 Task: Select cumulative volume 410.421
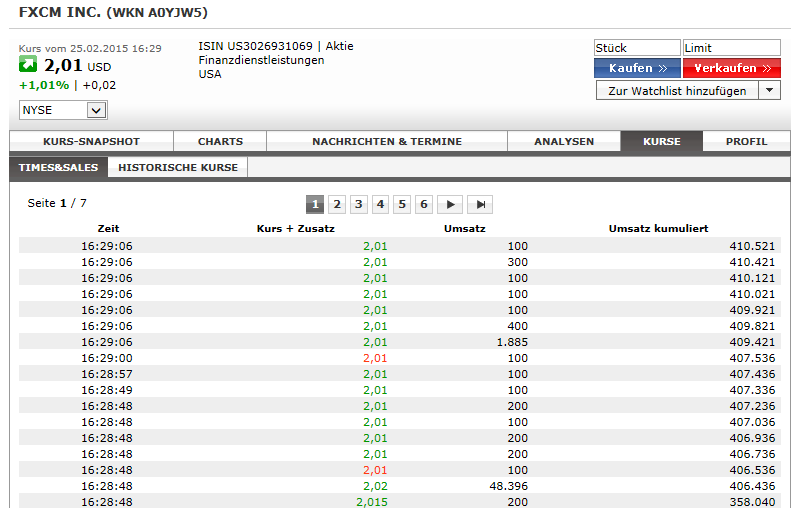pos(752,262)
